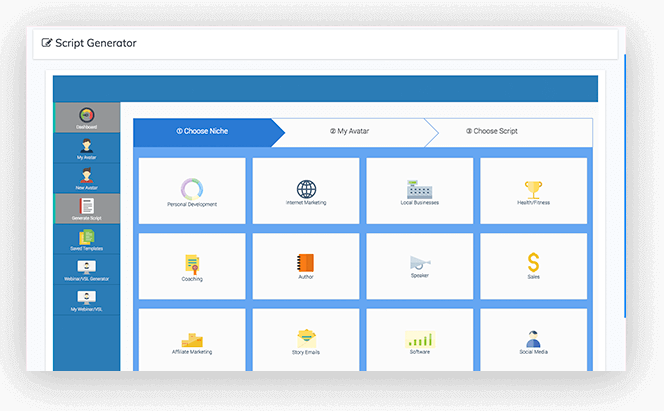Choose the Personal Development niche
Viewport: 664px width, 411px height.
click(x=192, y=191)
